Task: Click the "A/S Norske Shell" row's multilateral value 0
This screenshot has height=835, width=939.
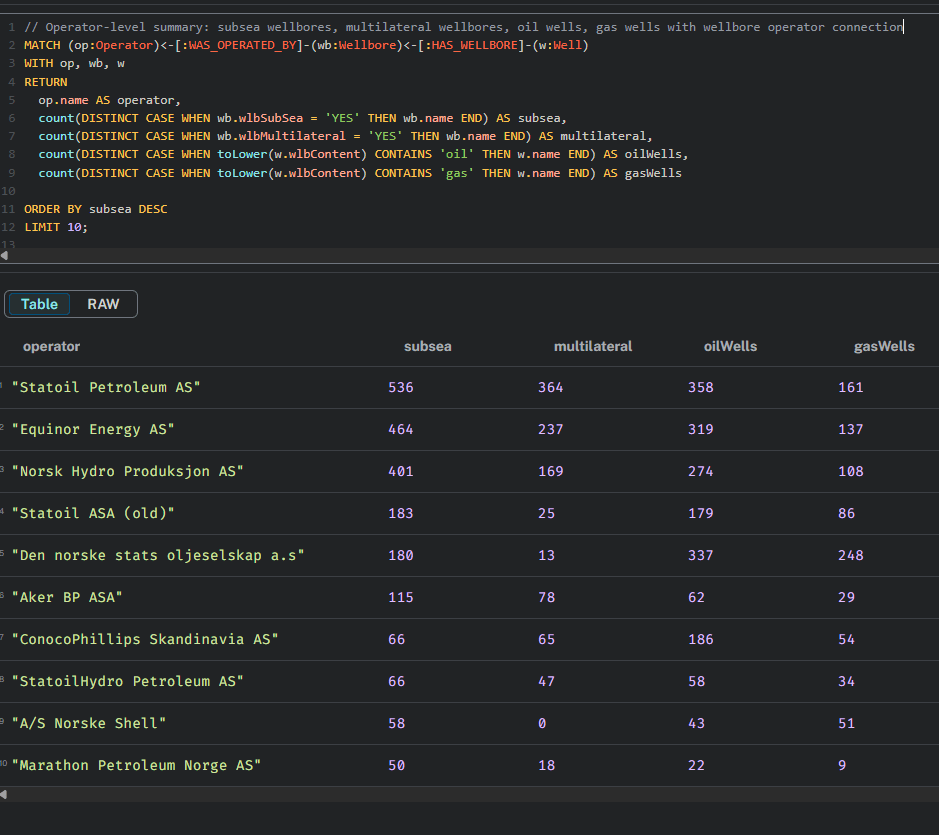Action: 542,723
